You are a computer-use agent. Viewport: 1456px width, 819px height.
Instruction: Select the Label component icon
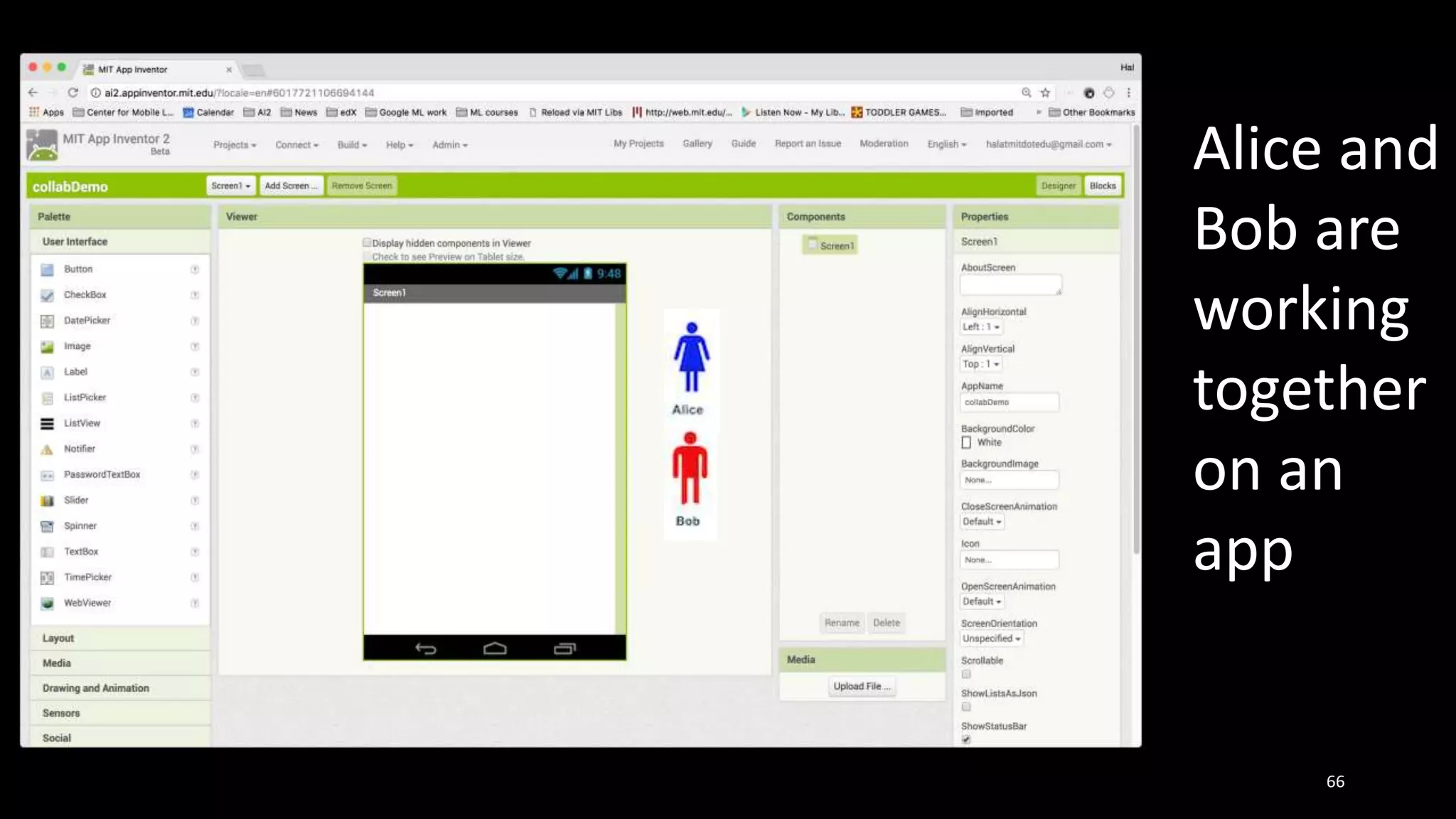click(47, 372)
